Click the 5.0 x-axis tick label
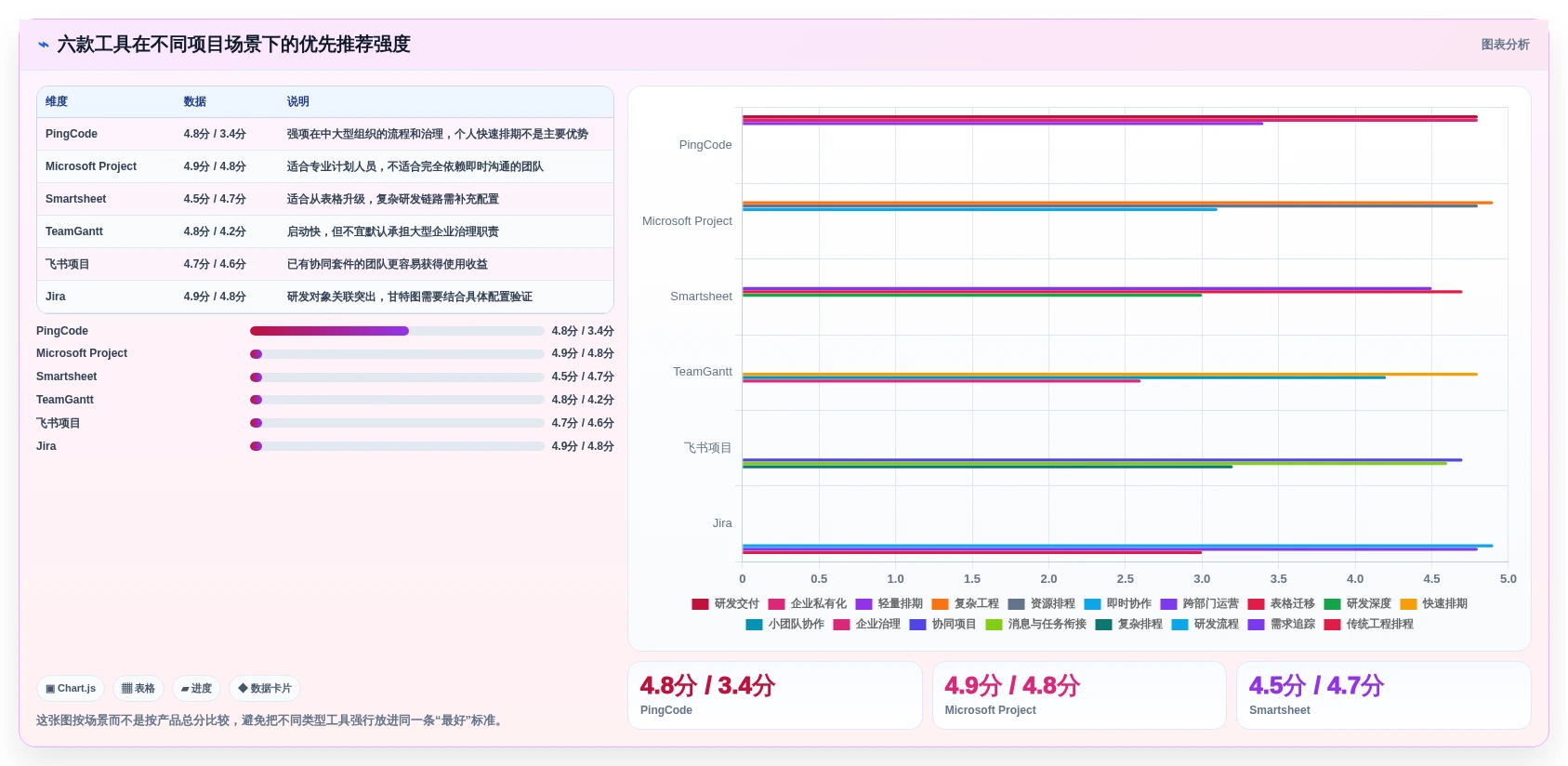Image resolution: width=1568 pixels, height=766 pixels. click(1508, 579)
